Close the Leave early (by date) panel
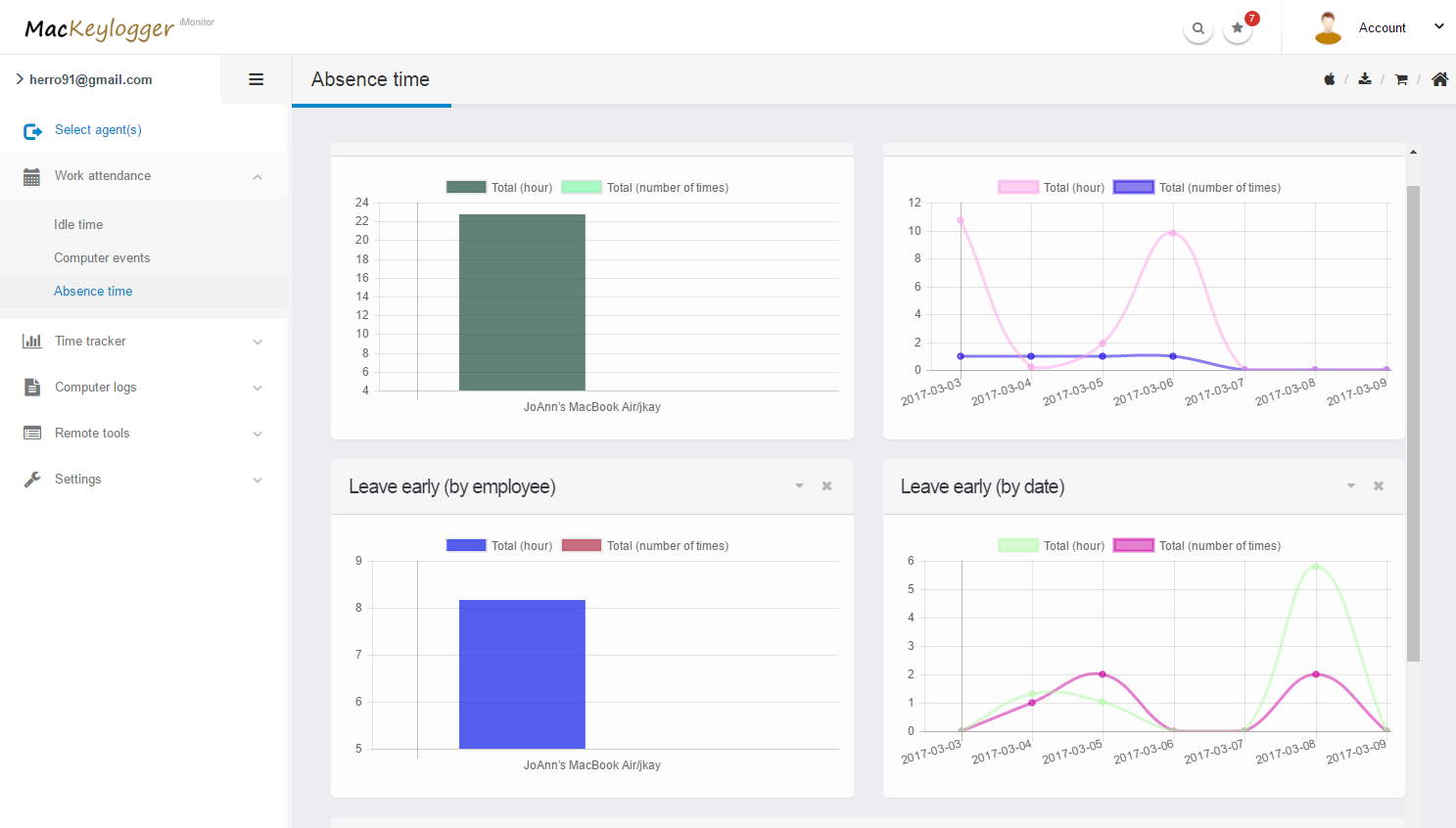1456x828 pixels. (1379, 486)
